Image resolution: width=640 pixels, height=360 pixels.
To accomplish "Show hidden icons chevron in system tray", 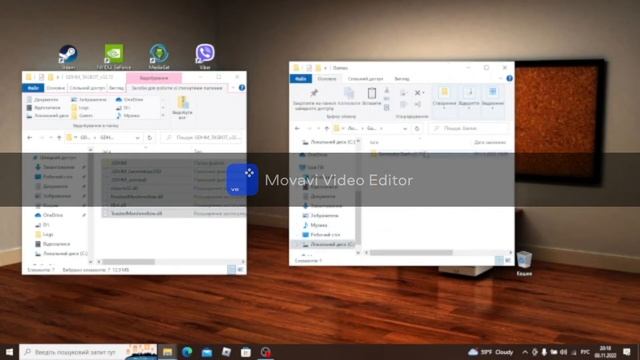I will [x=525, y=352].
